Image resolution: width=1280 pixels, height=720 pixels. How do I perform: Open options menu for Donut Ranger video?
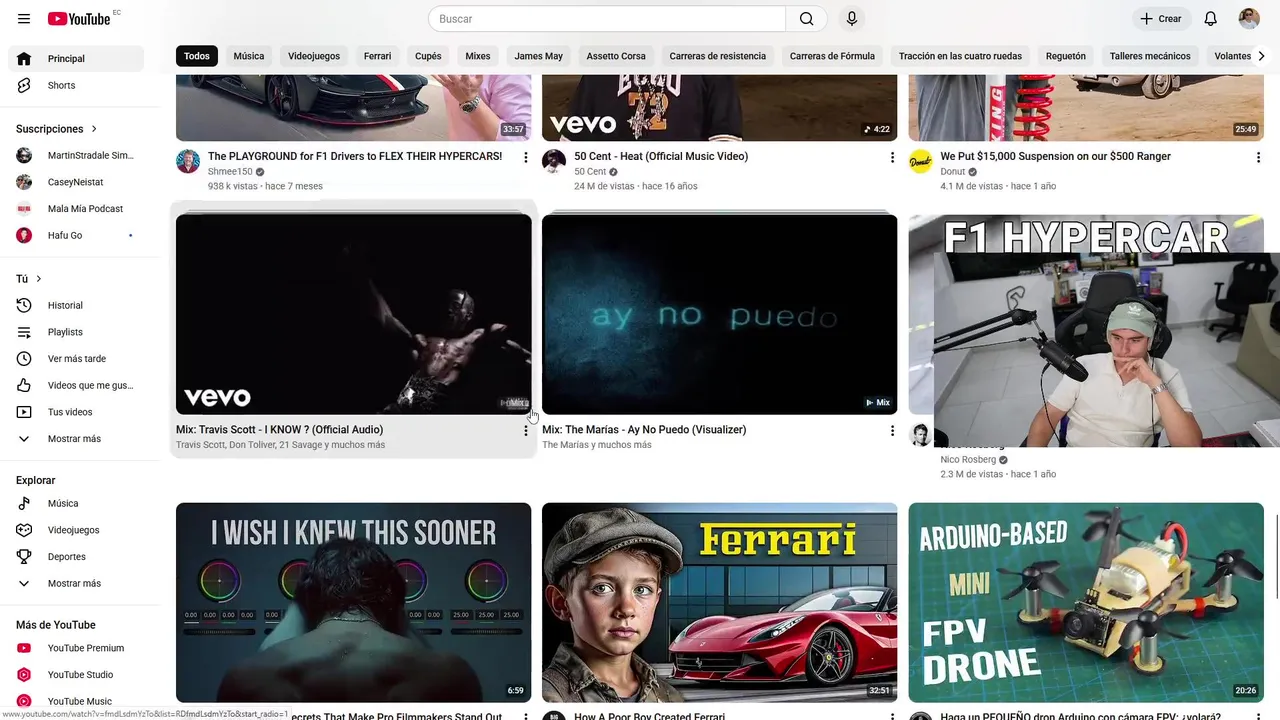[1258, 157]
